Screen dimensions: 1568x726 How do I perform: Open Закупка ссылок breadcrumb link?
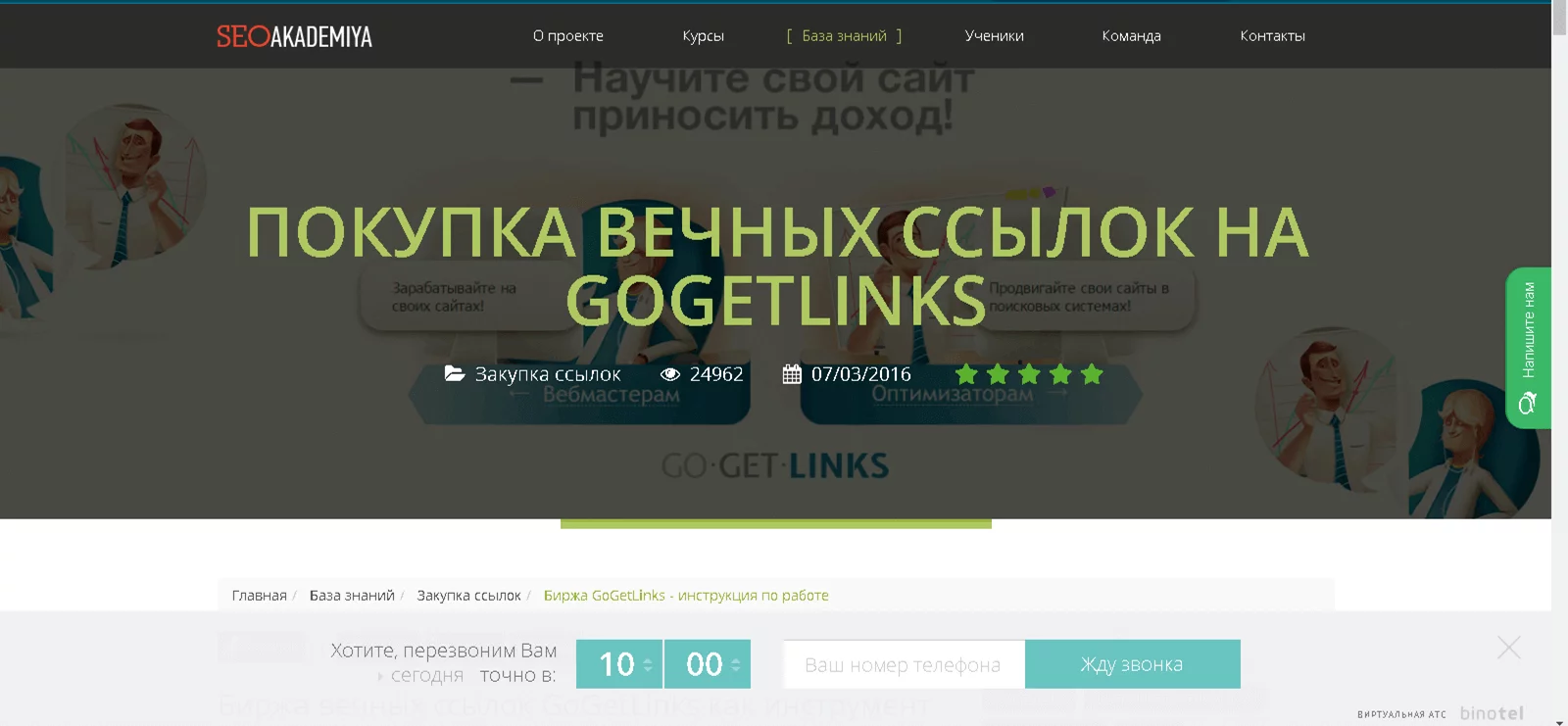pos(468,596)
